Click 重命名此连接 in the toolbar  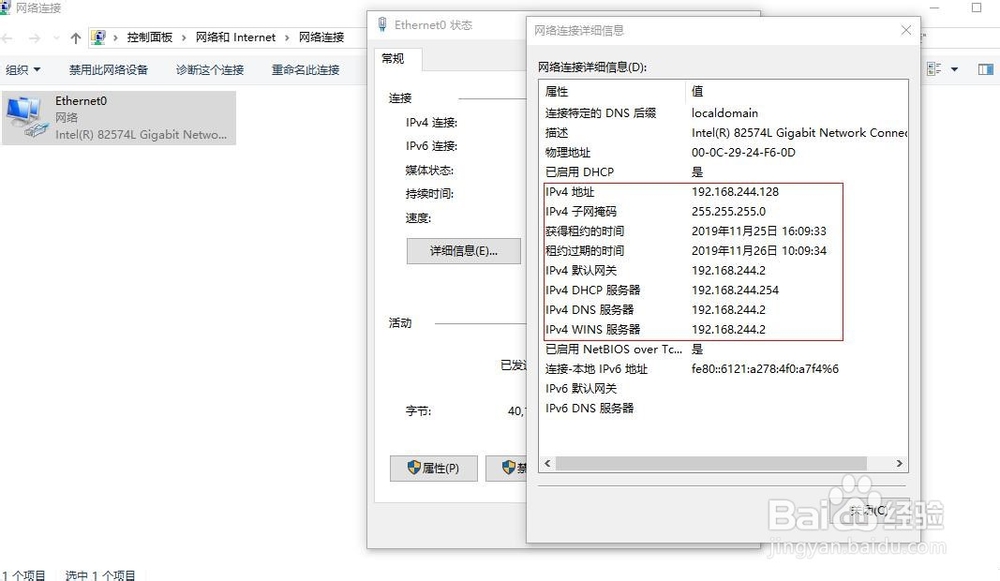[x=305, y=69]
